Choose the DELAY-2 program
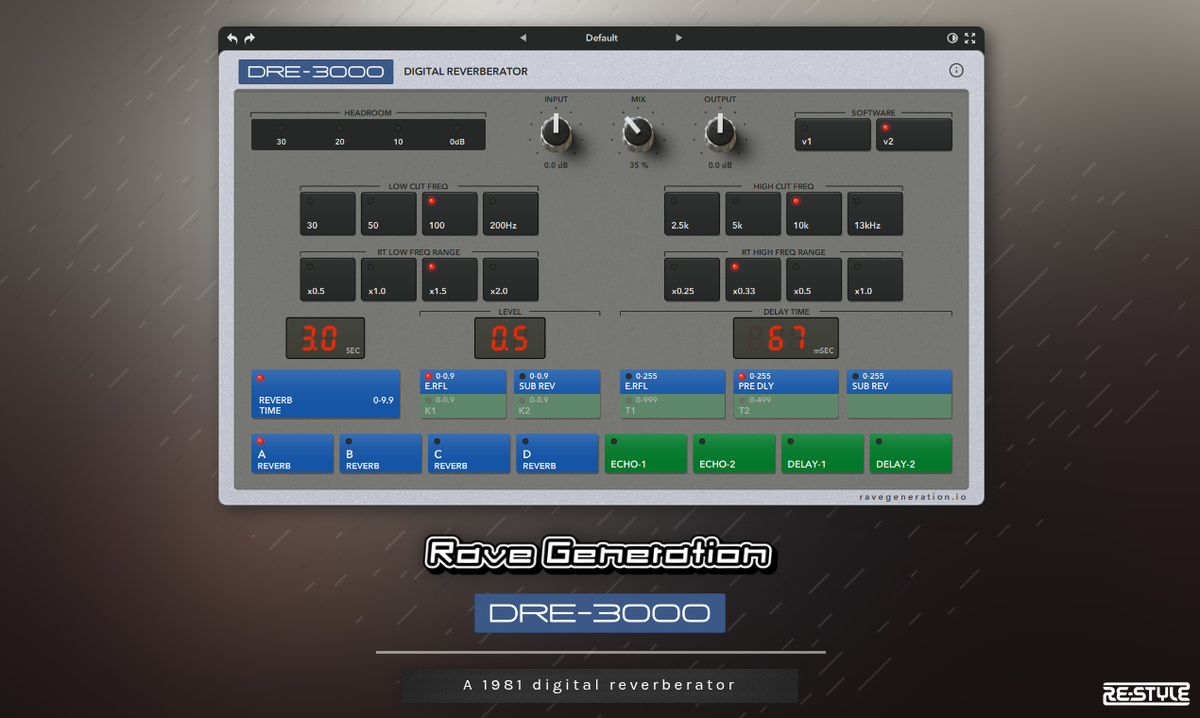 point(911,454)
